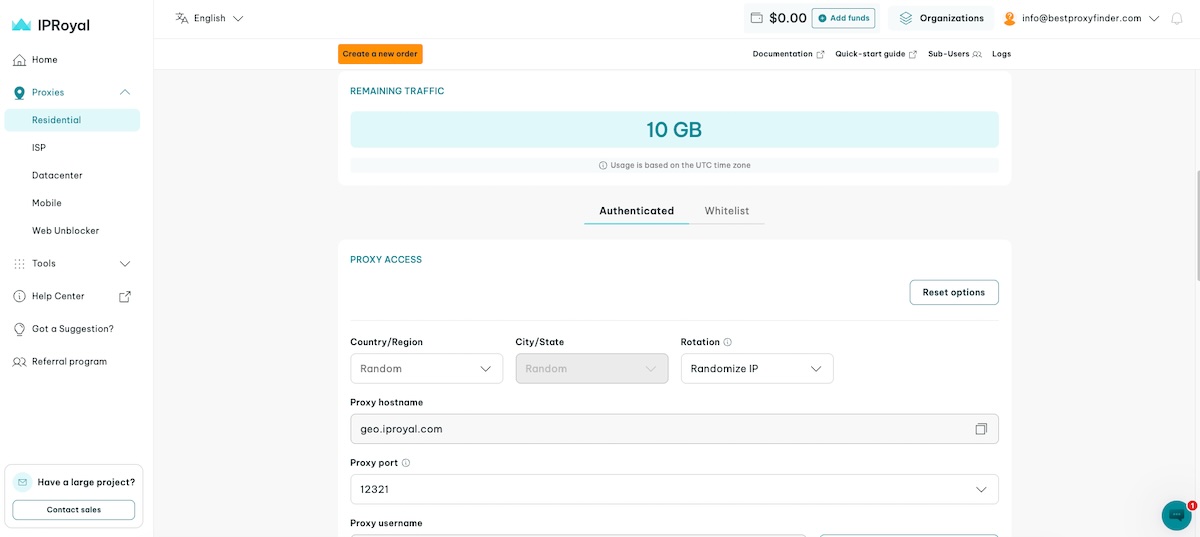Image resolution: width=1200 pixels, height=537 pixels.
Task: Click the Proxy port info icon
Action: 406,463
